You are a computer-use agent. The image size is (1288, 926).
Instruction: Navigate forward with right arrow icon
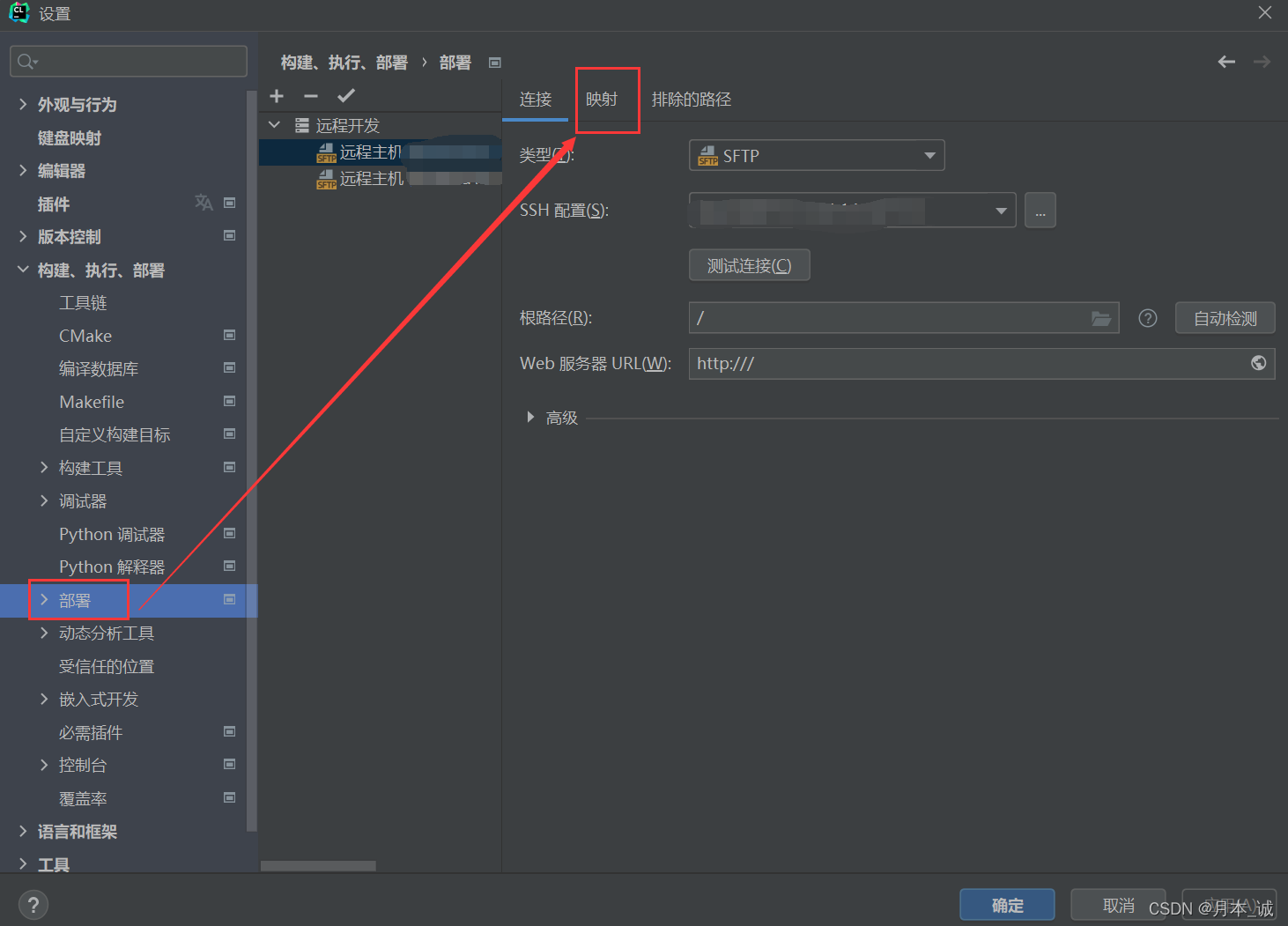tap(1262, 62)
